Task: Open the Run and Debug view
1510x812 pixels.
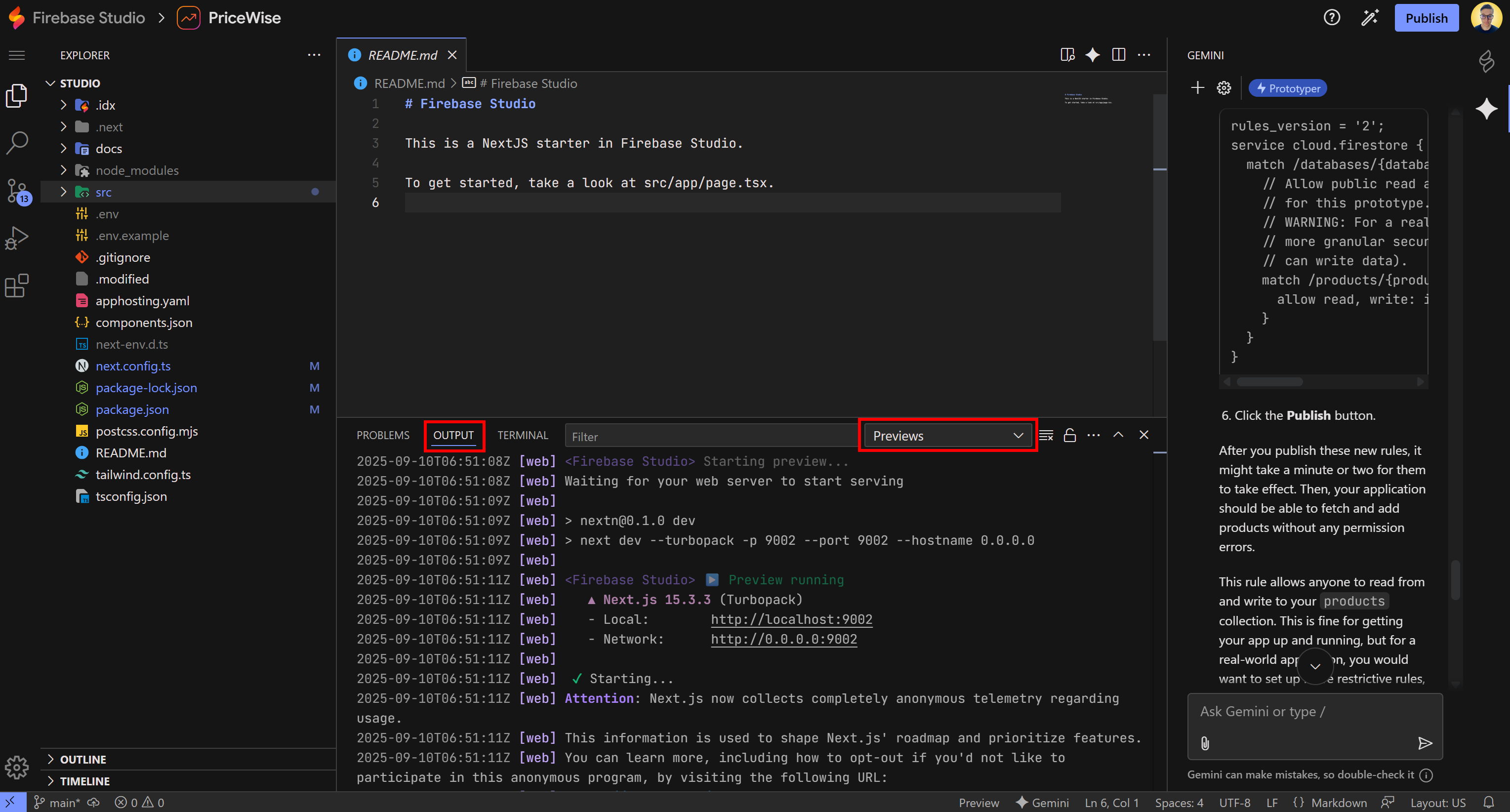Action: coord(16,237)
